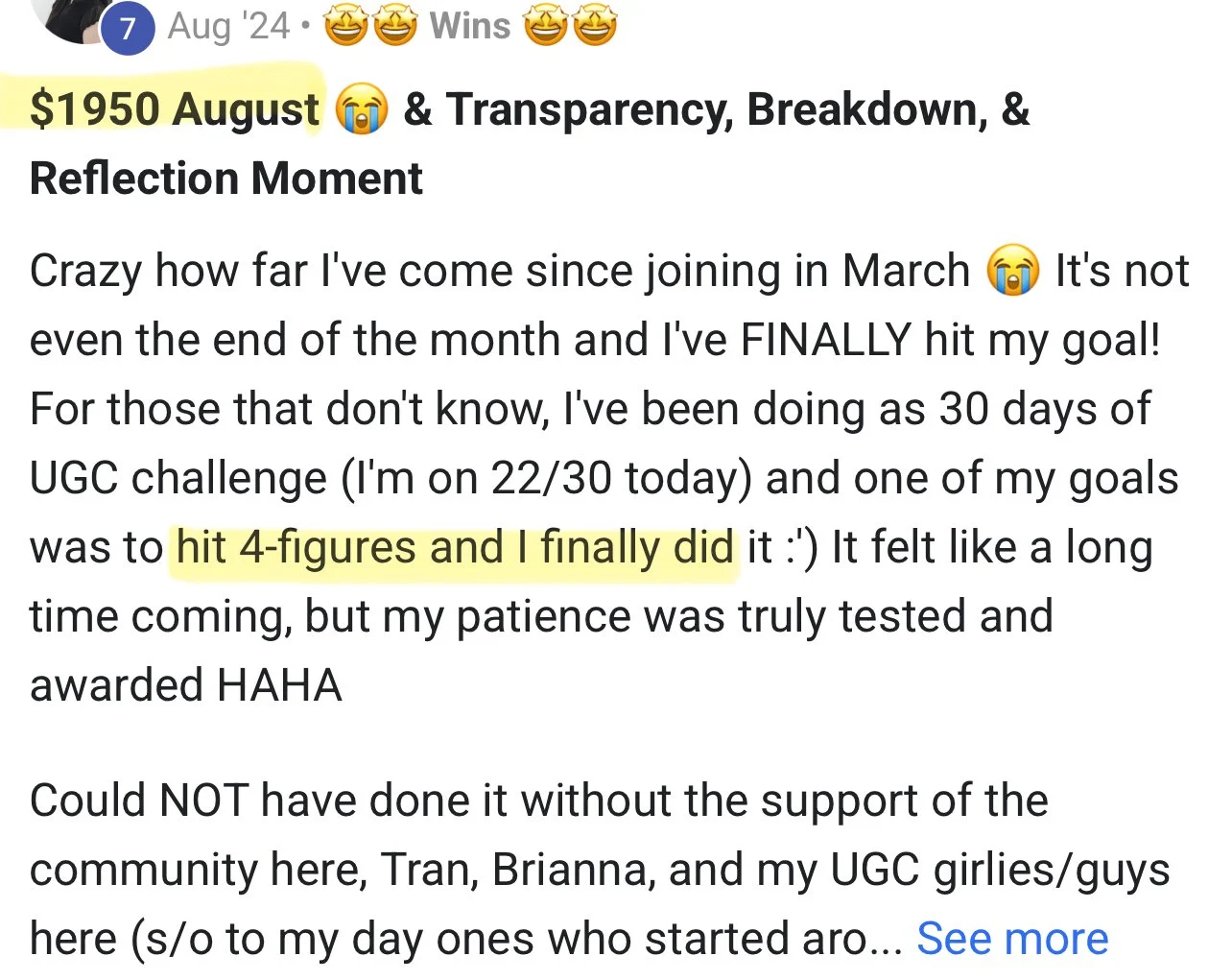The height and width of the screenshot is (980, 1232).
Task: Click the word 'FINALLY' in the post
Action: tap(825, 340)
